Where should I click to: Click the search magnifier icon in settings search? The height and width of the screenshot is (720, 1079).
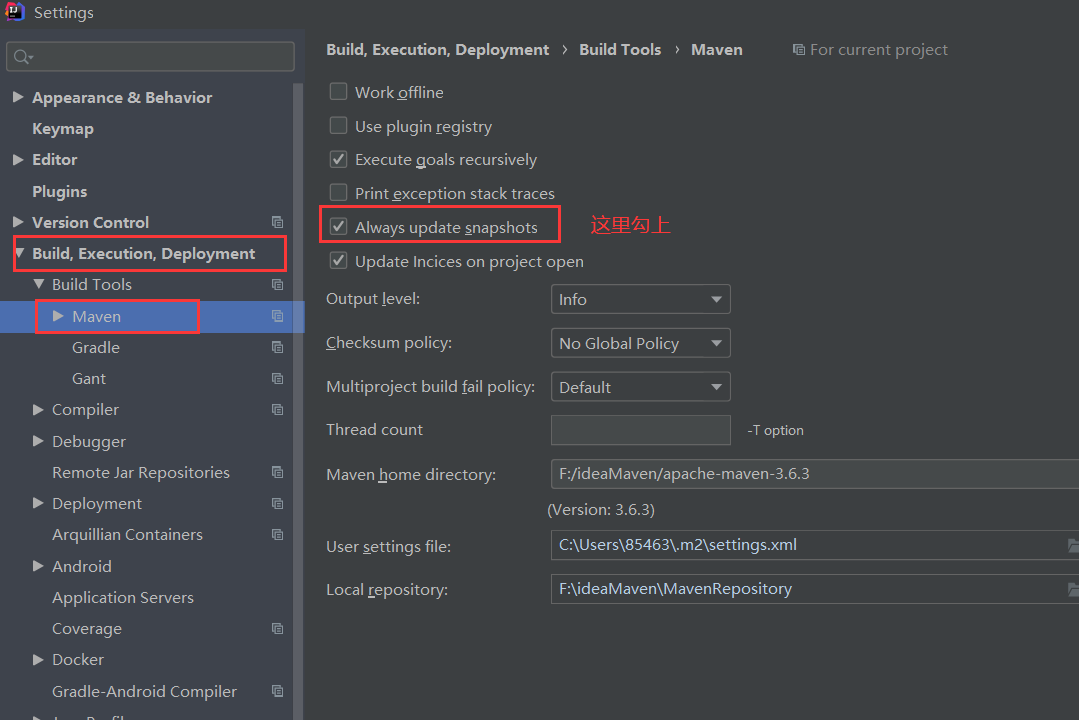point(23,56)
